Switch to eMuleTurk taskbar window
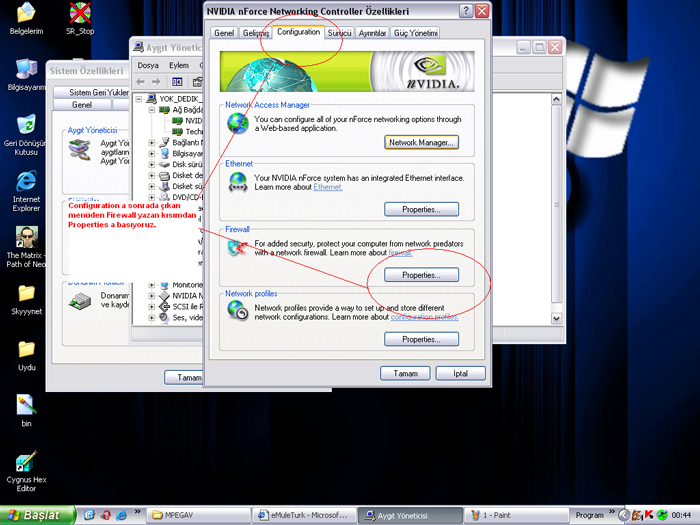 click(x=304, y=515)
